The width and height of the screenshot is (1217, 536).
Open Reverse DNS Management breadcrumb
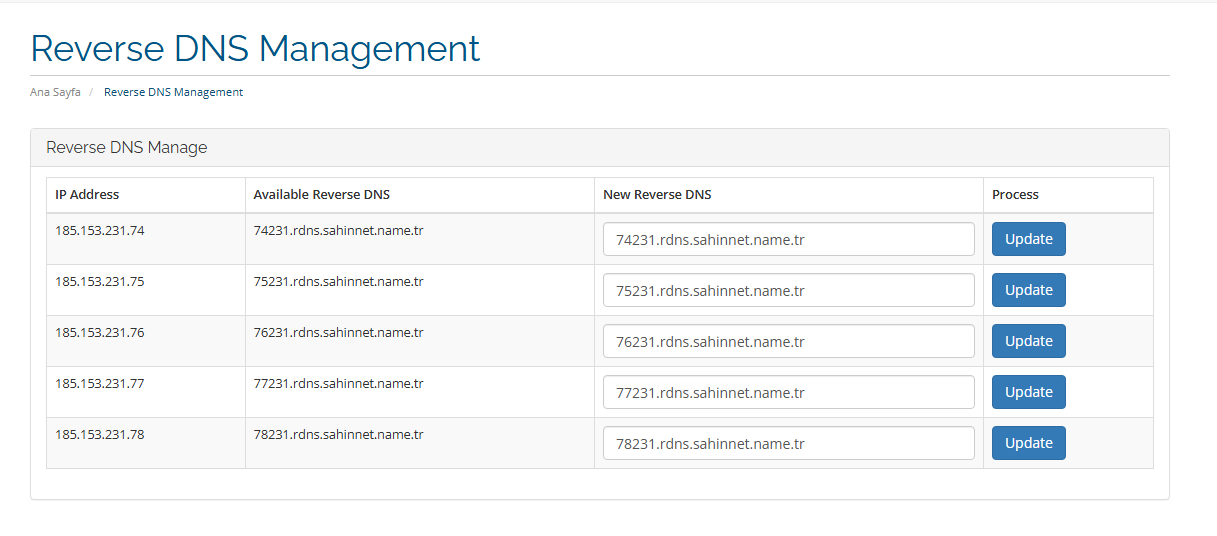(173, 92)
